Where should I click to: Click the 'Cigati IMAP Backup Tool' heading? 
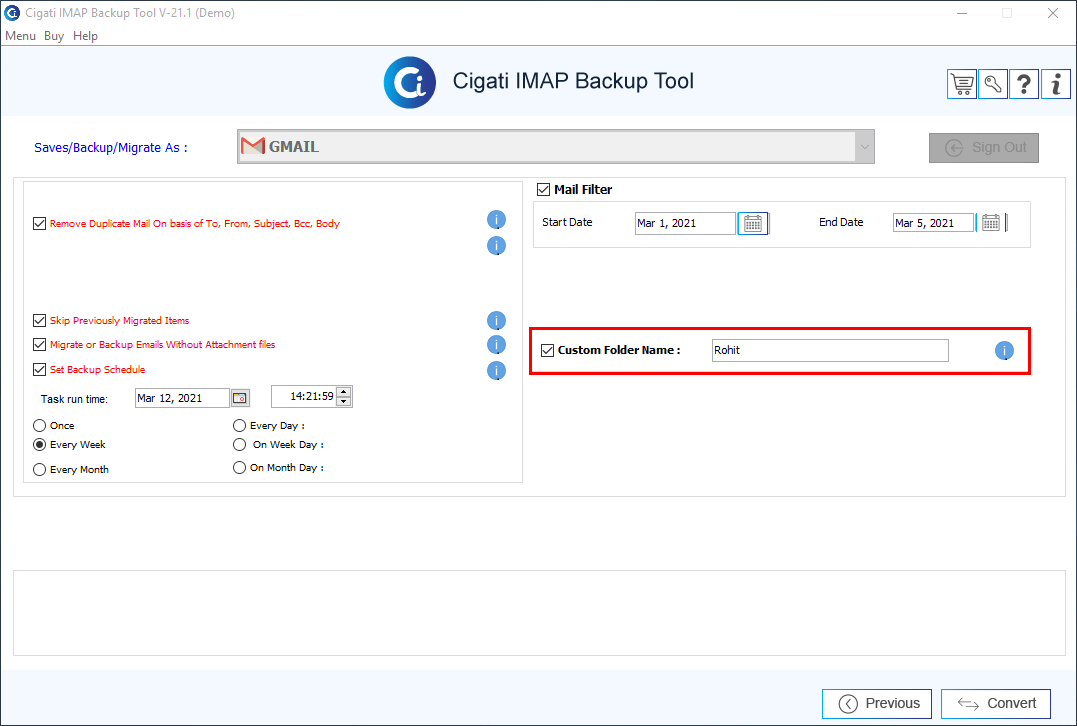(574, 81)
